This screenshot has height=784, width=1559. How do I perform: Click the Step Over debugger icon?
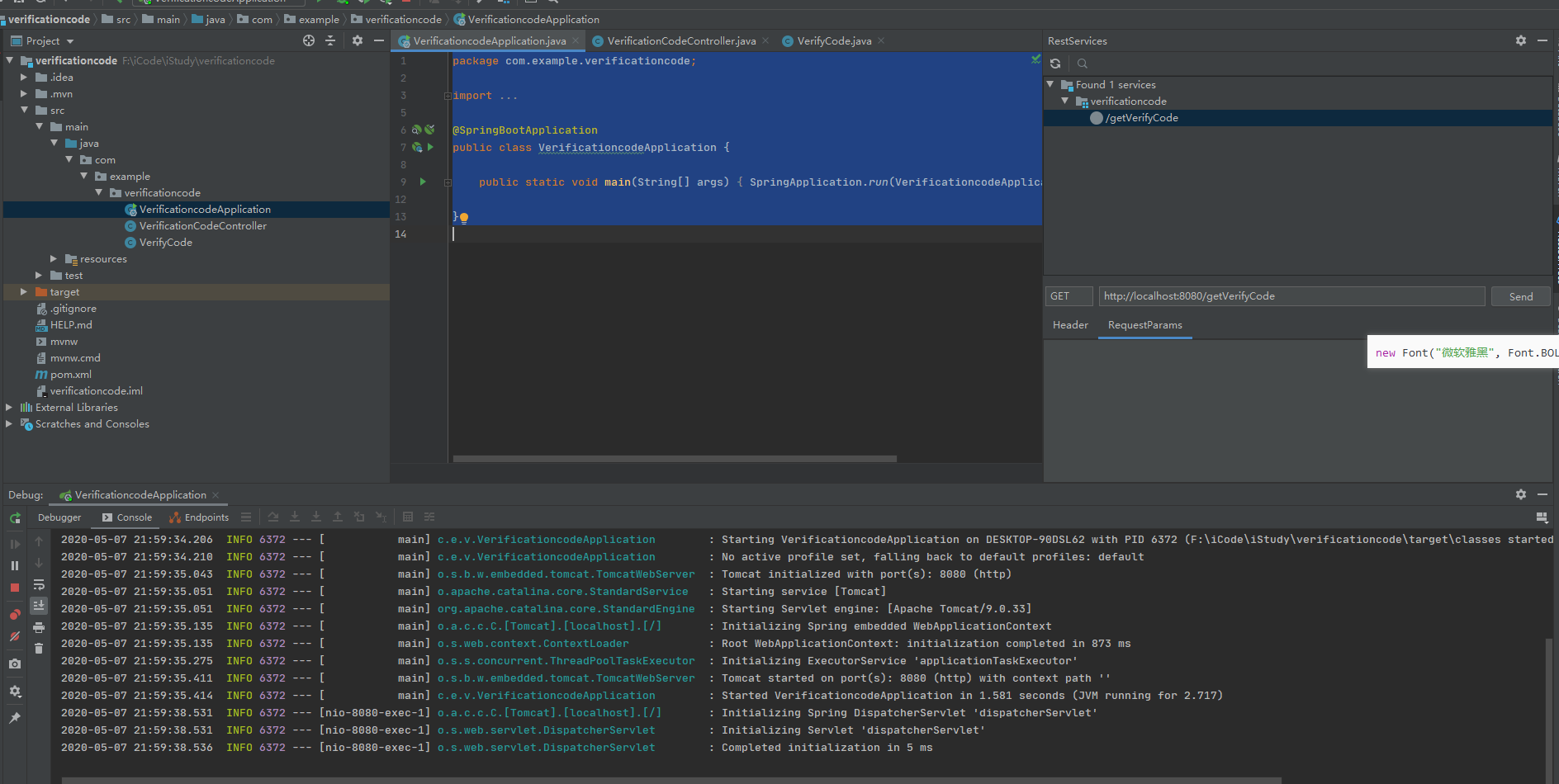[273, 517]
